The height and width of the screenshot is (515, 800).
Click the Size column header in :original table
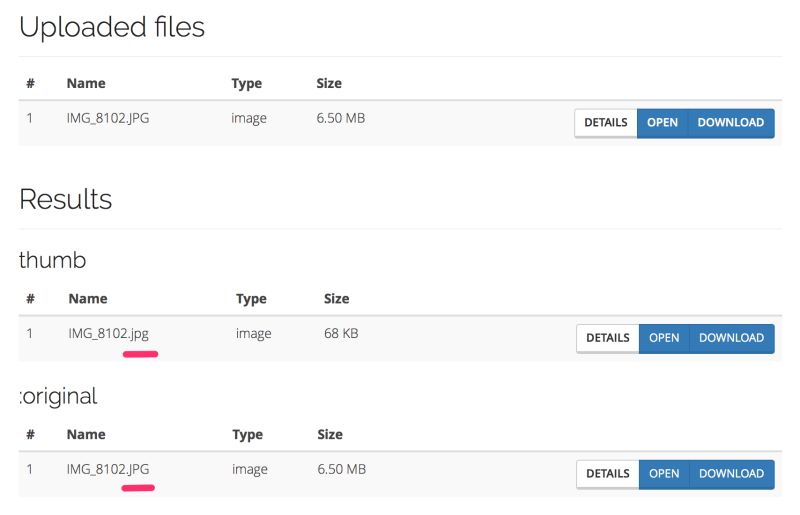tap(330, 434)
